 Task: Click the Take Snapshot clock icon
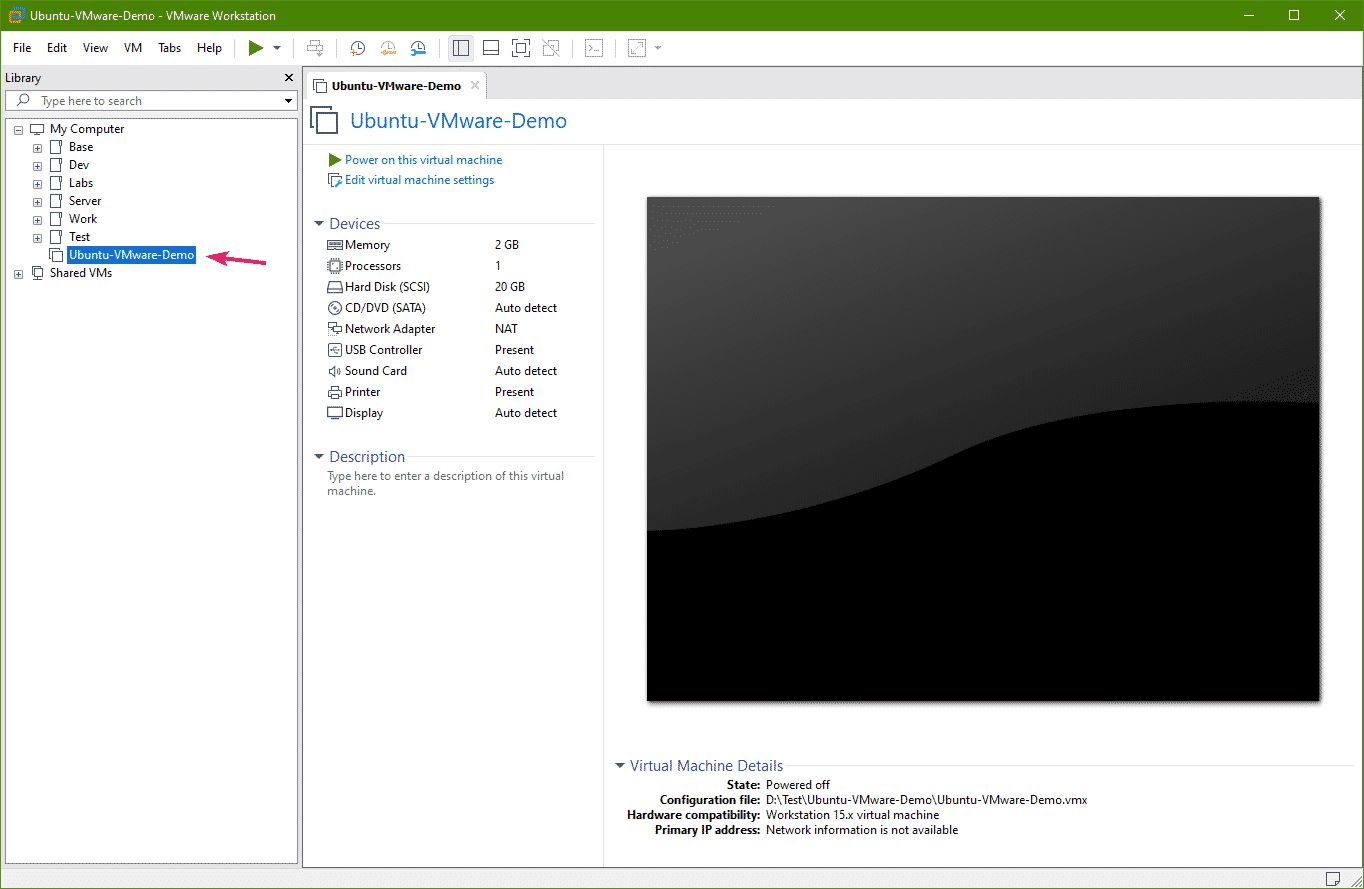click(357, 48)
